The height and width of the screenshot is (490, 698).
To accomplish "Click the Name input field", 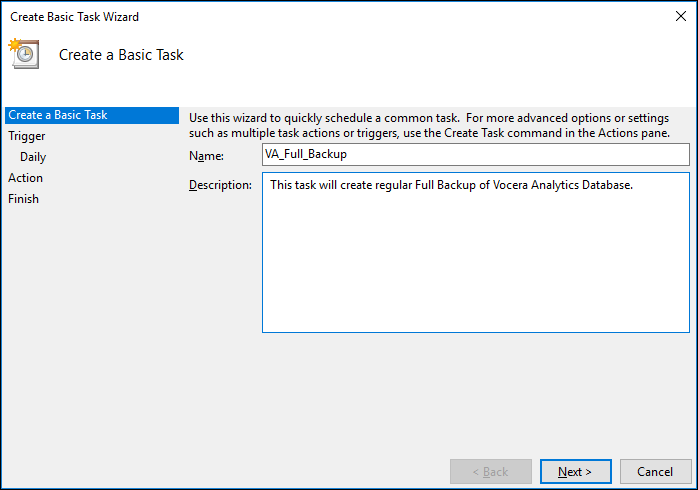I will tap(475, 154).
